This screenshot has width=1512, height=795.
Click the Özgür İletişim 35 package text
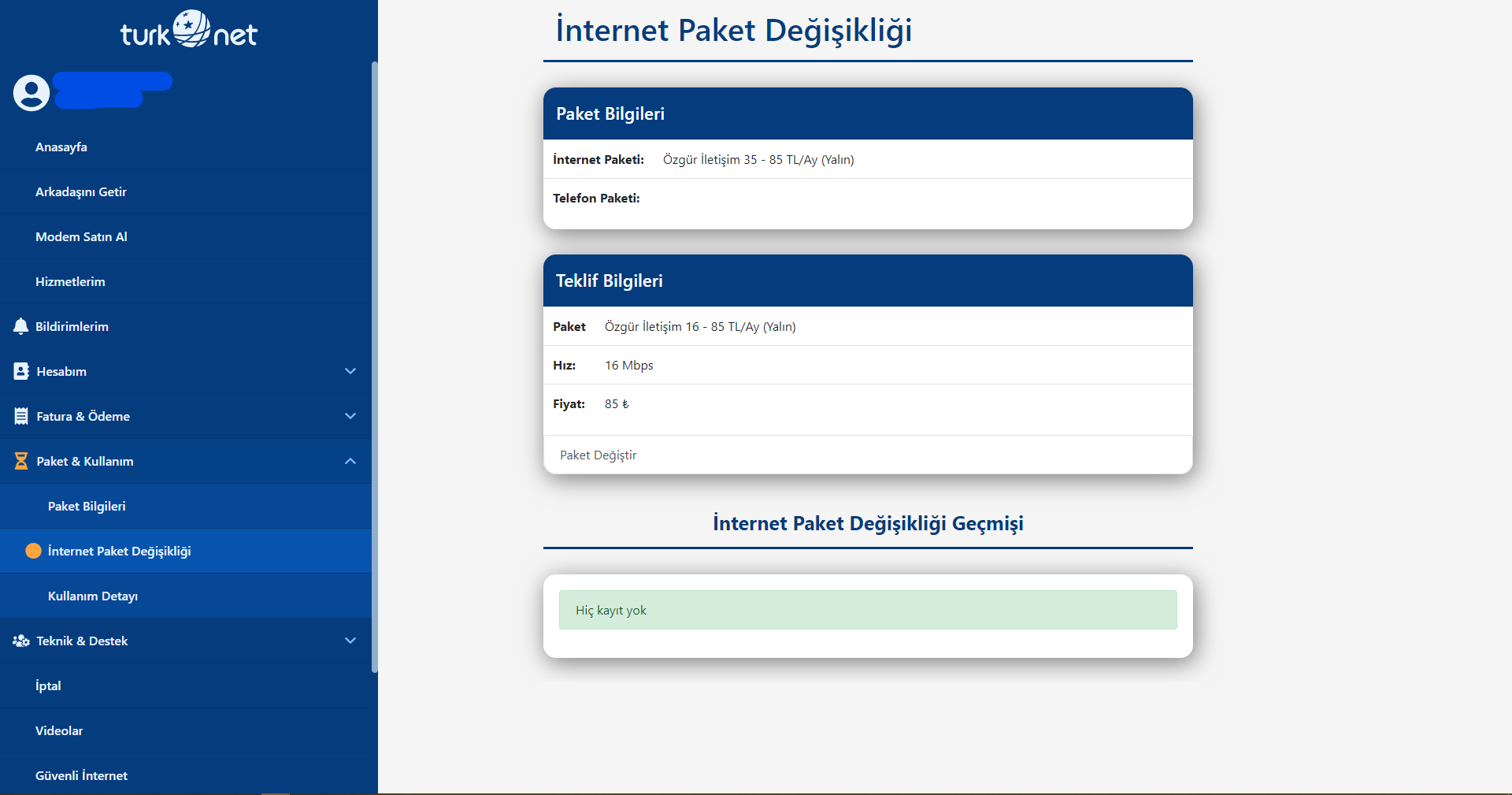758,160
